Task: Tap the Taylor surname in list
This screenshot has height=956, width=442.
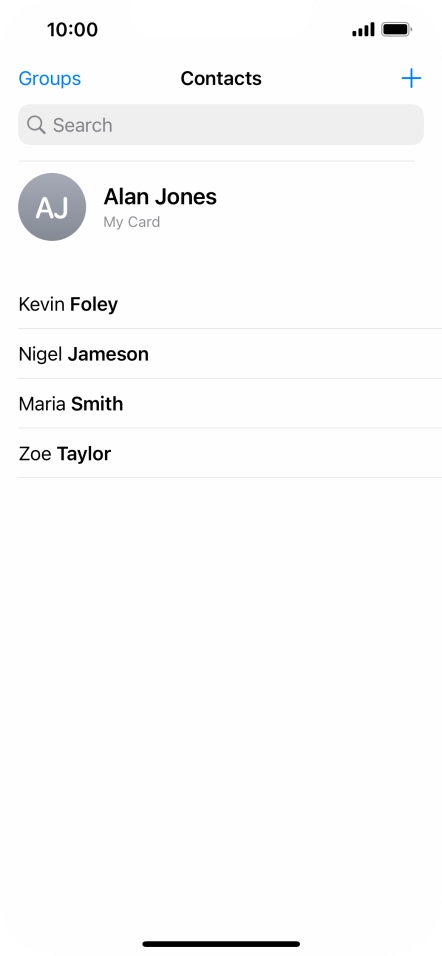Action: click(84, 454)
